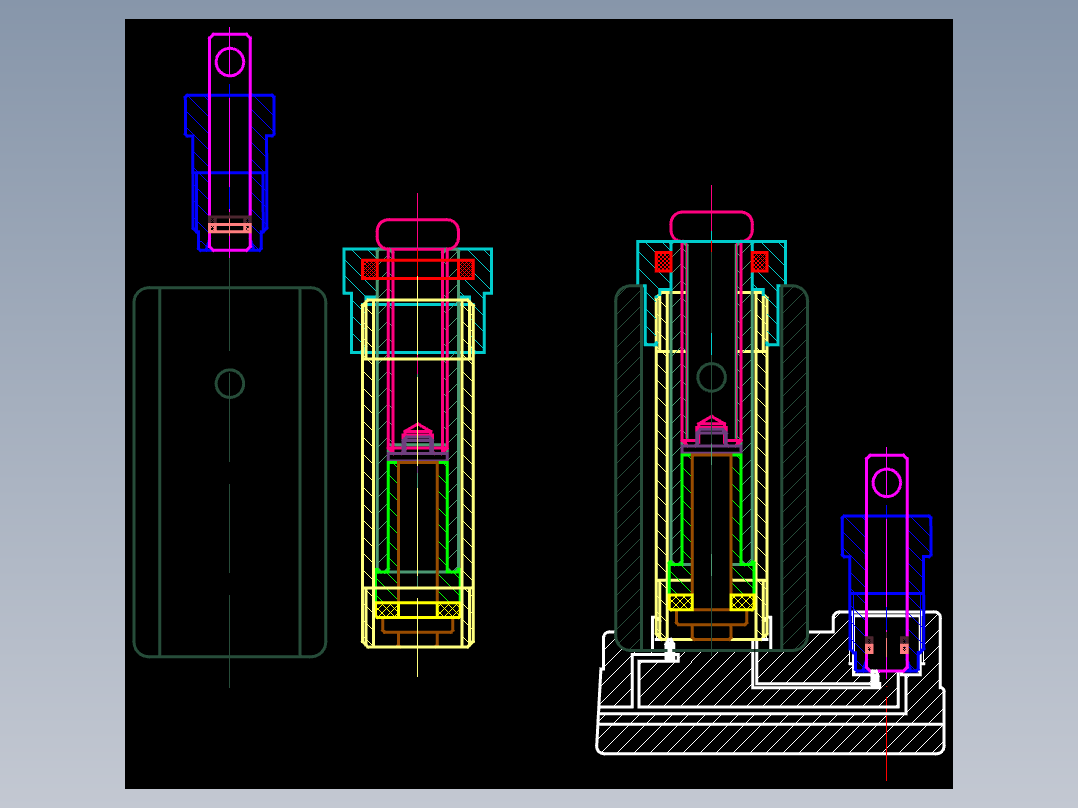Select the magenta circle on bottom-right plunger

(x=887, y=483)
